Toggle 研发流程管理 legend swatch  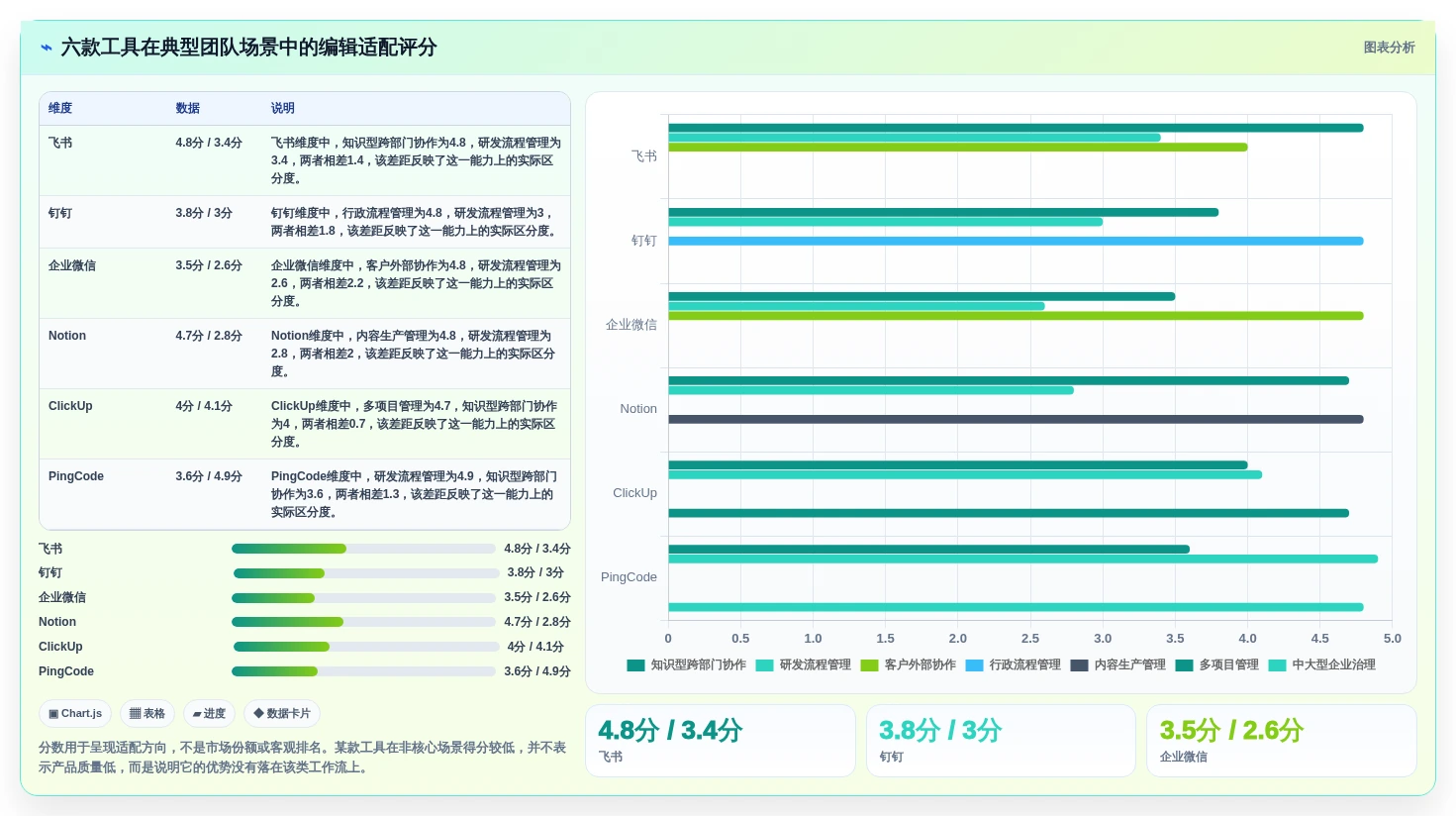click(764, 665)
